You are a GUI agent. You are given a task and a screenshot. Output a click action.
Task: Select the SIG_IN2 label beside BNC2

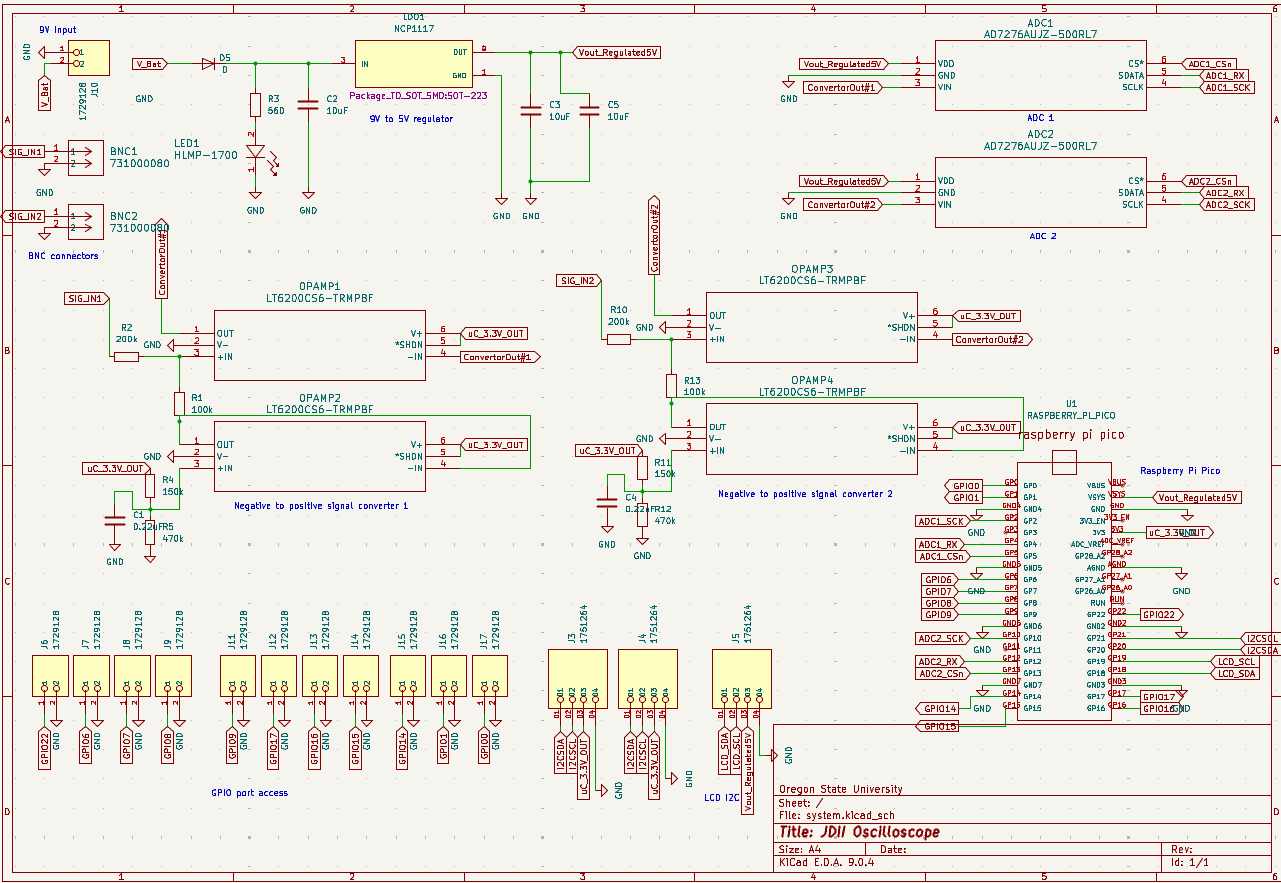click(24, 216)
